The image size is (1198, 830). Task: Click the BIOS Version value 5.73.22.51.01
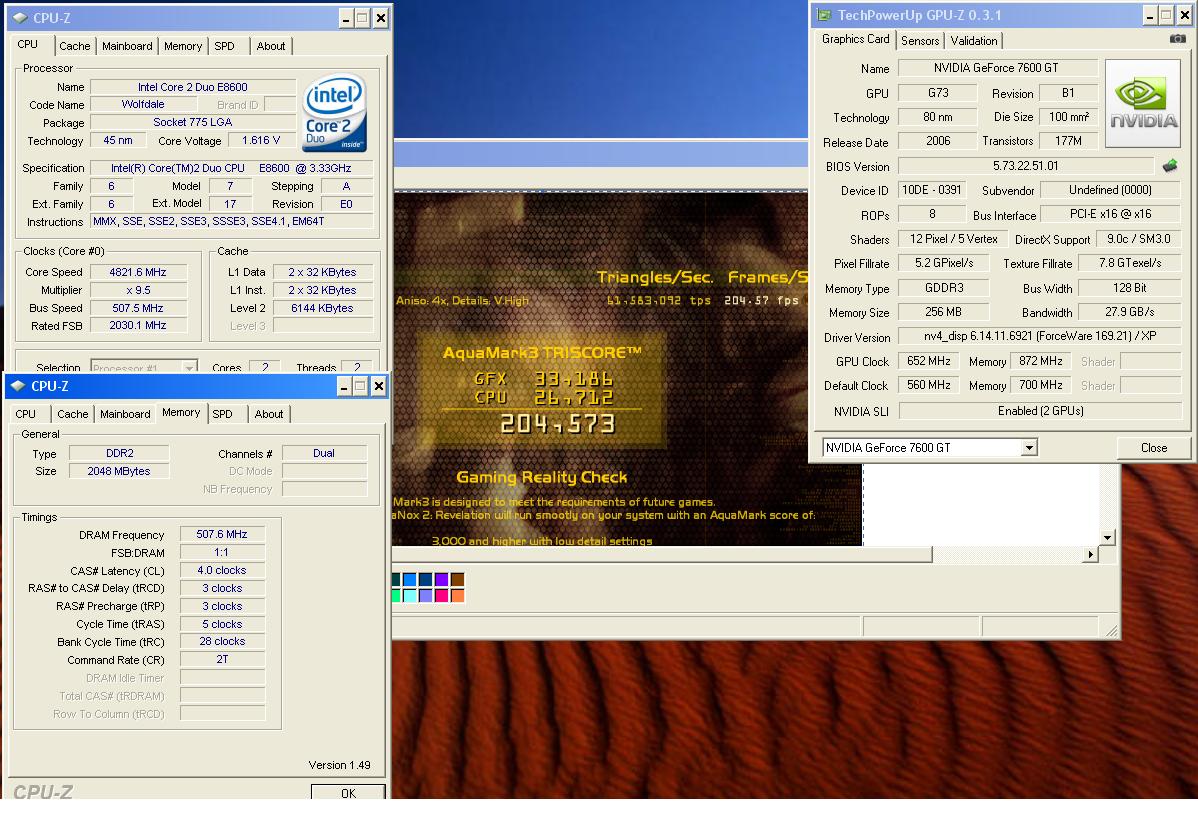click(1025, 166)
